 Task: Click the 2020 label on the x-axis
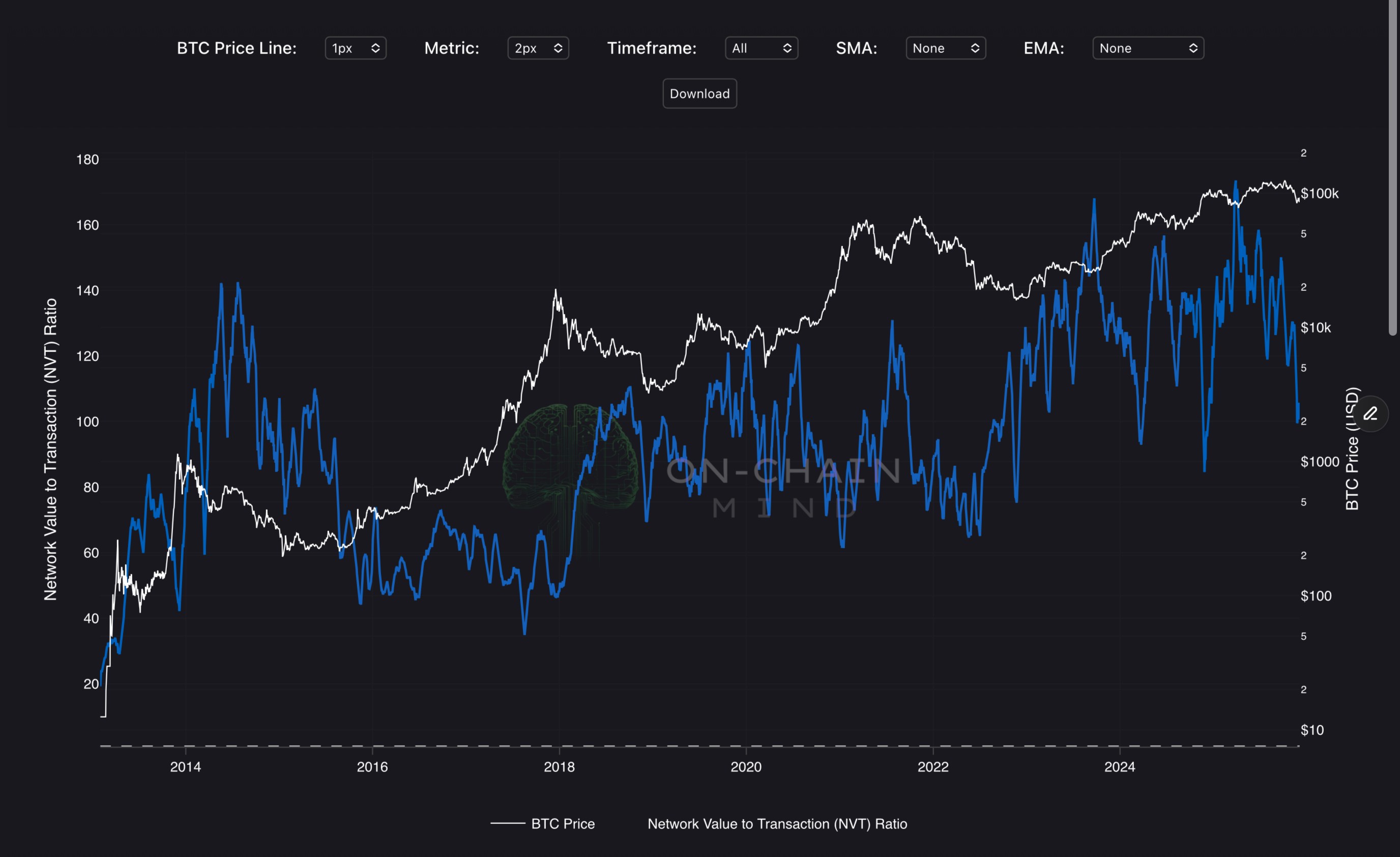[745, 766]
